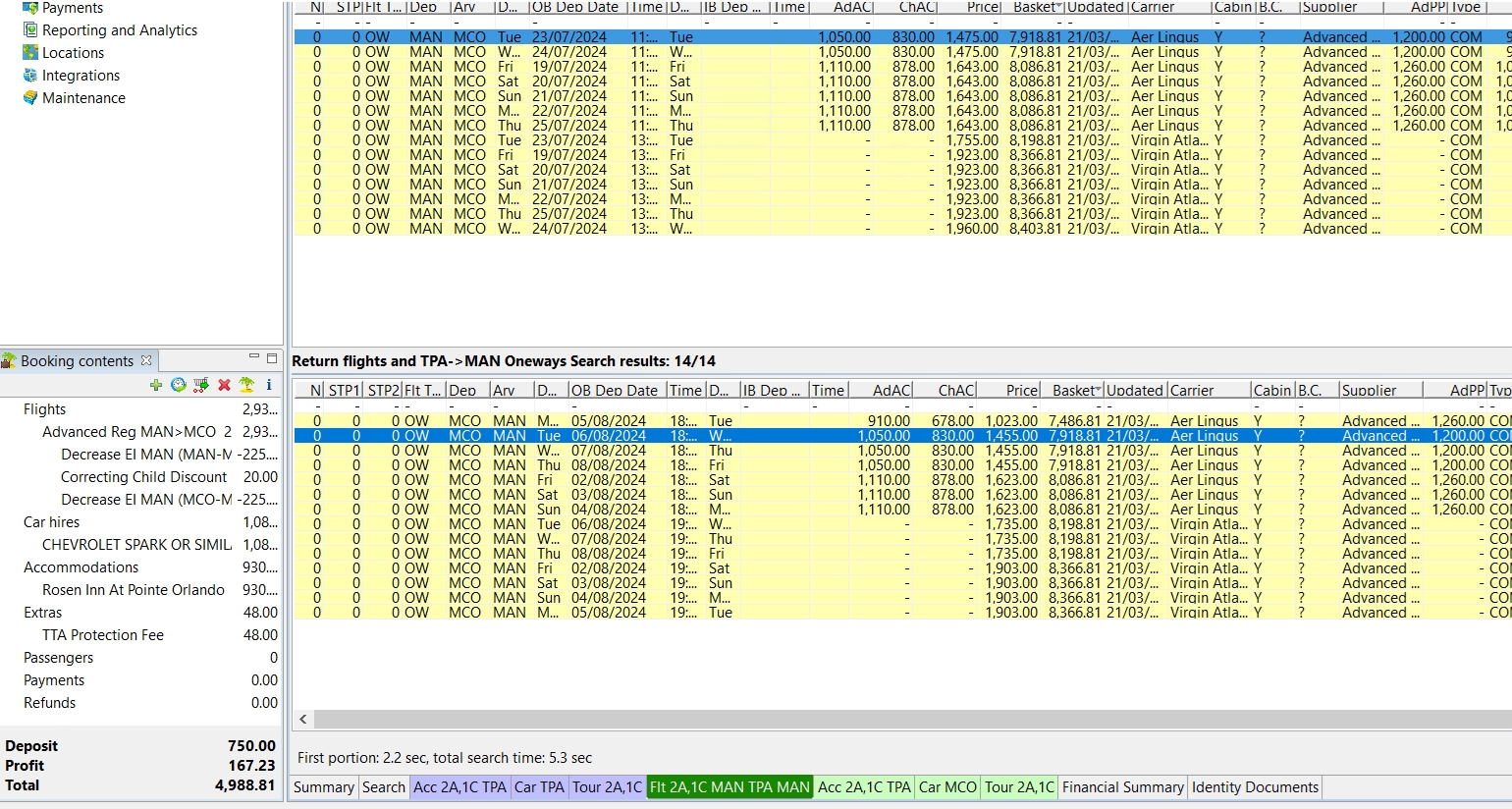This screenshot has width=1512, height=809.
Task: Click the shopping cart checkout icon
Action: tap(201, 385)
